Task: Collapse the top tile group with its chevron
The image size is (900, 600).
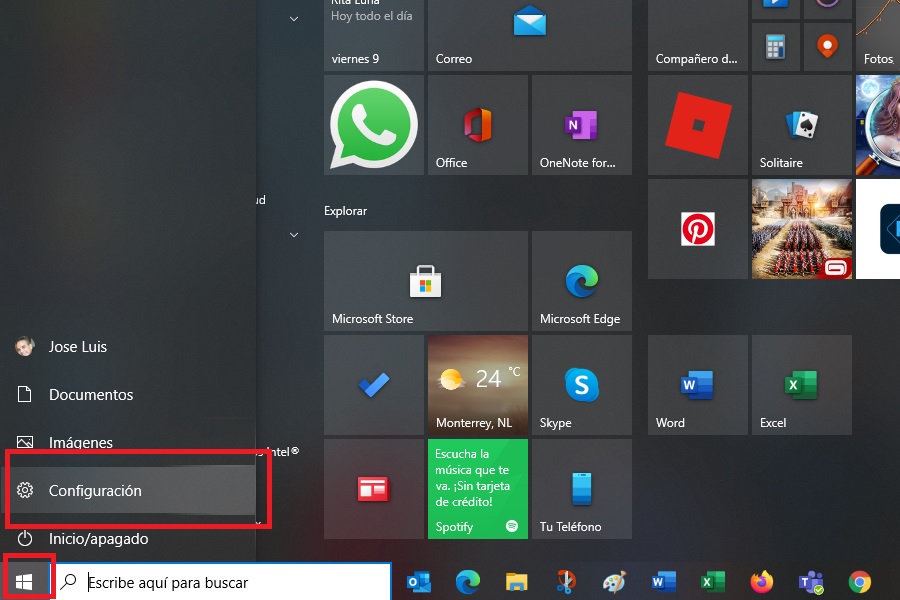Action: tap(293, 18)
